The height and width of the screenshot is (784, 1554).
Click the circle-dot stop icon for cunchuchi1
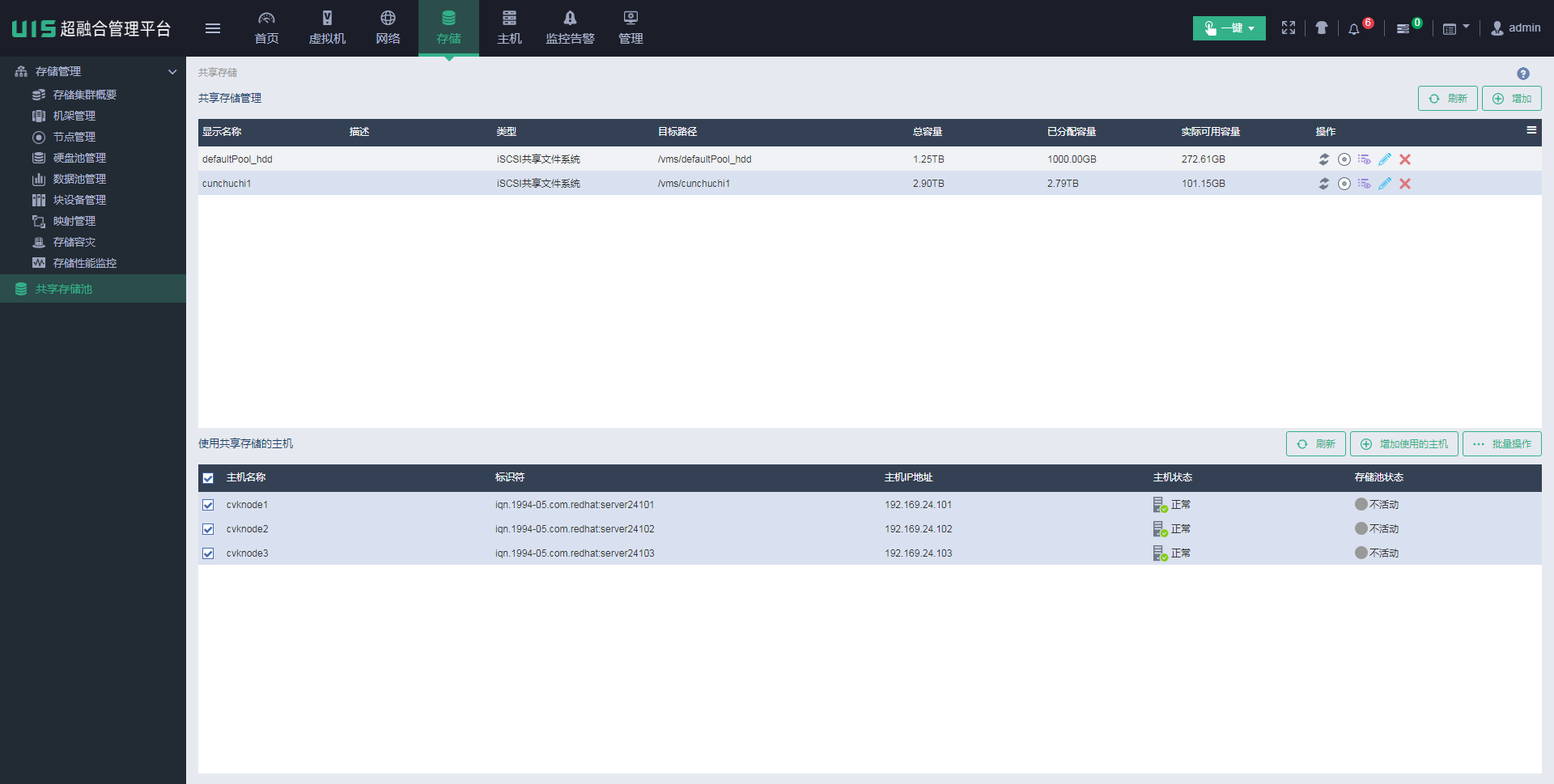pyautogui.click(x=1344, y=184)
